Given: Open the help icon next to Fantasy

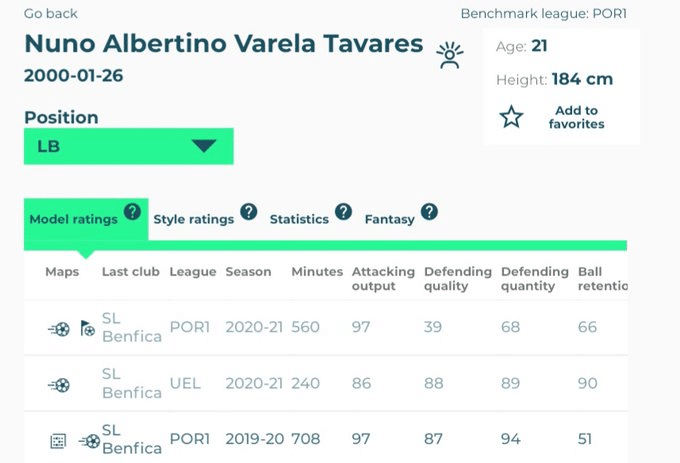Looking at the screenshot, I should click(429, 212).
